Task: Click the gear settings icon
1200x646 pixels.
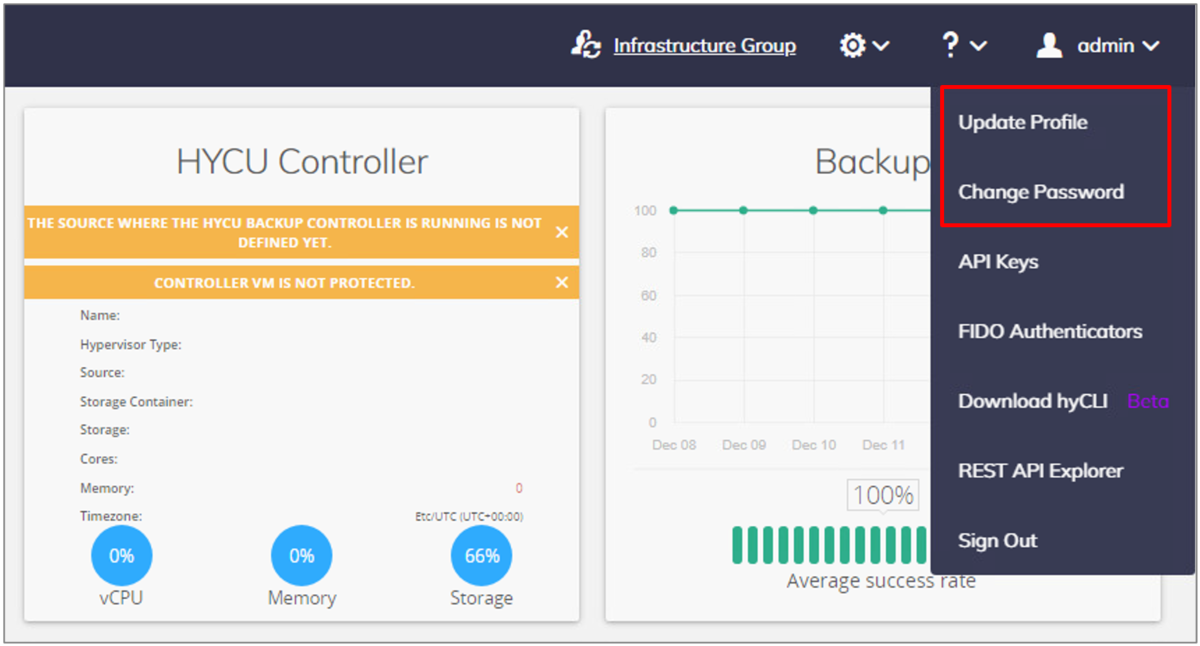Action: click(x=852, y=45)
